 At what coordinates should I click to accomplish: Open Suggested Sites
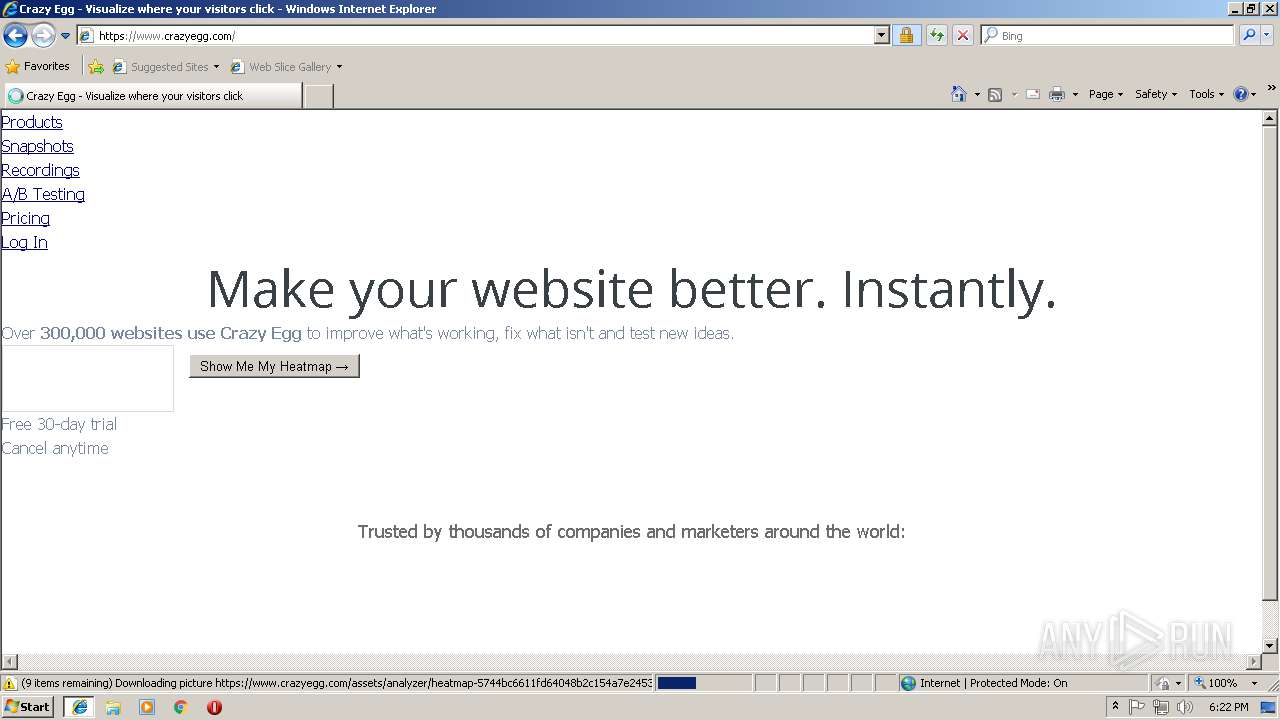coord(165,67)
